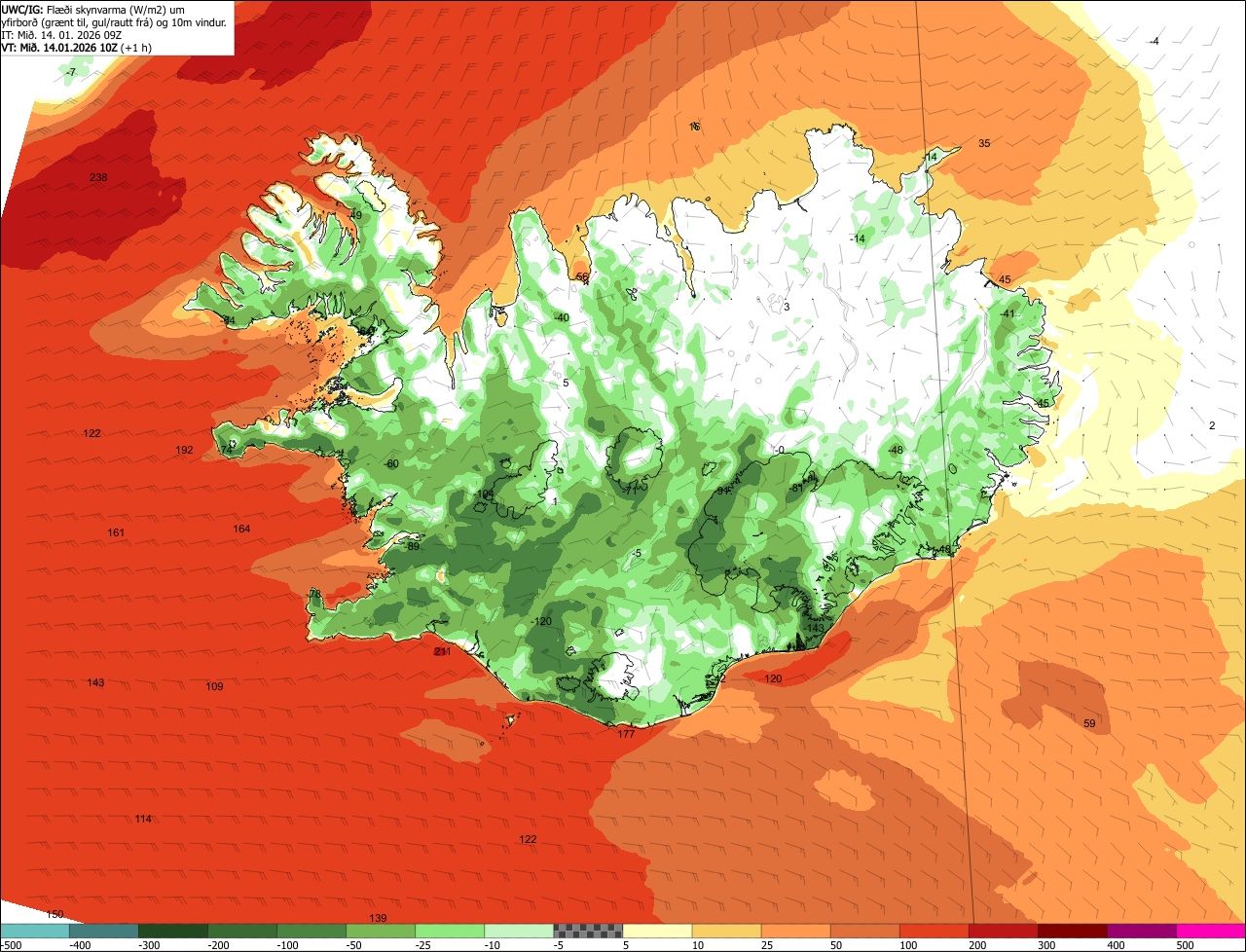Viewport: 1246px width, 952px height.
Task: Click the 10 to 25 legend swatch
Action: (725, 931)
